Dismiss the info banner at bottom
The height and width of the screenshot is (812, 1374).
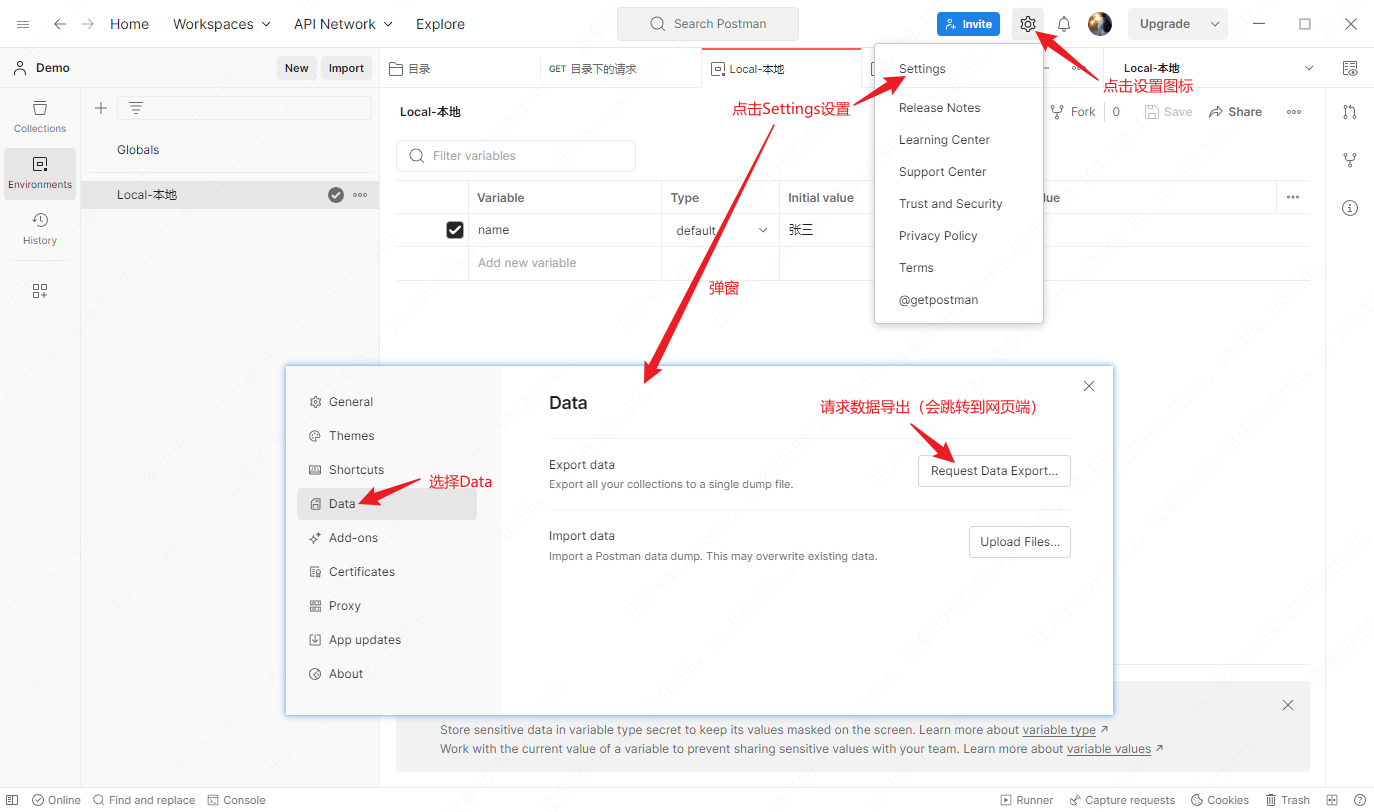coord(1288,705)
